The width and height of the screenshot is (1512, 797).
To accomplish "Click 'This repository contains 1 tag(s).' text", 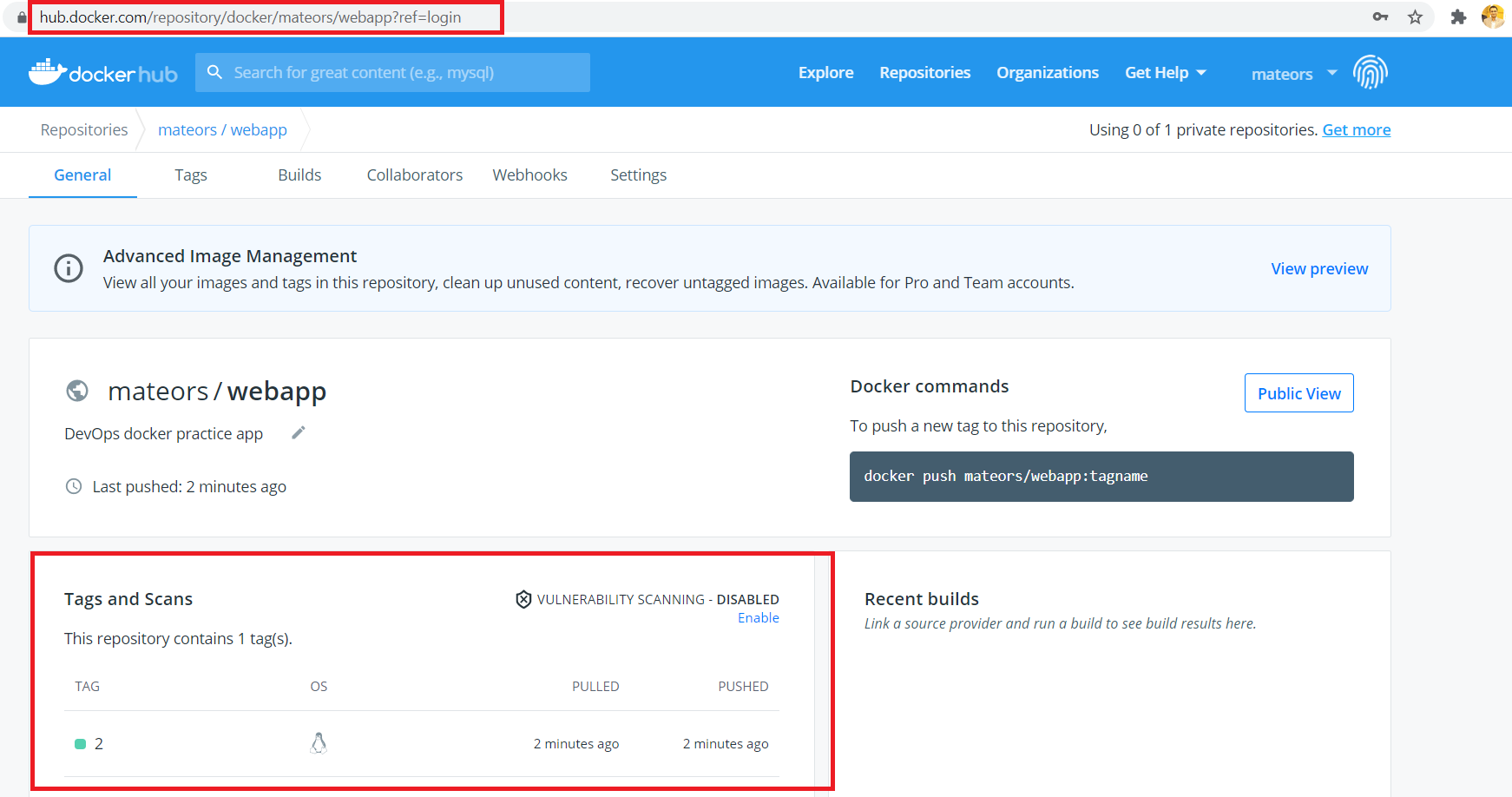I will pos(178,638).
